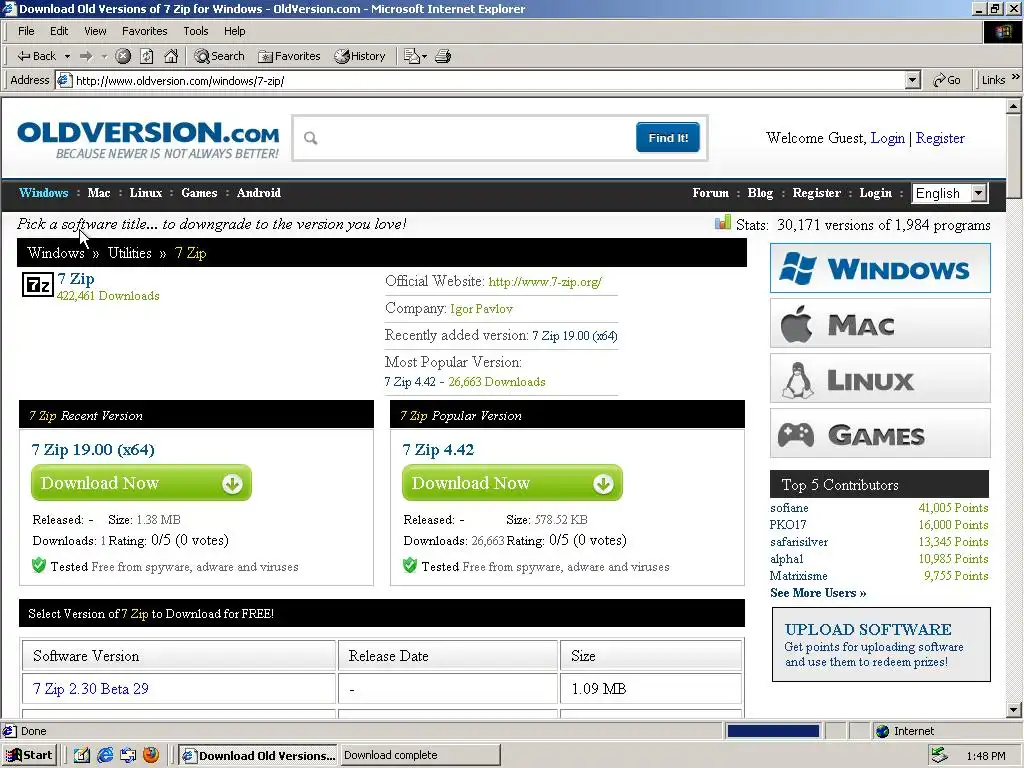Screen dimensions: 1024x768
Task: Click the OldVersion.com logo
Action: [x=148, y=139]
